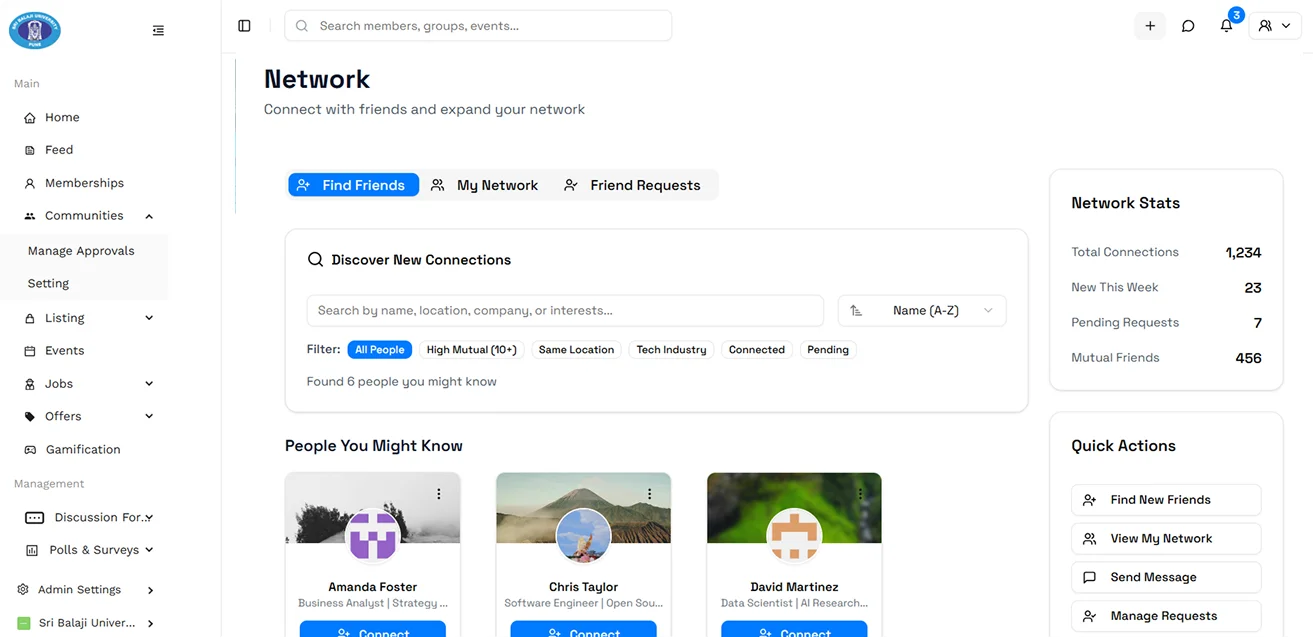Click the plus create icon in header

coord(1150,26)
